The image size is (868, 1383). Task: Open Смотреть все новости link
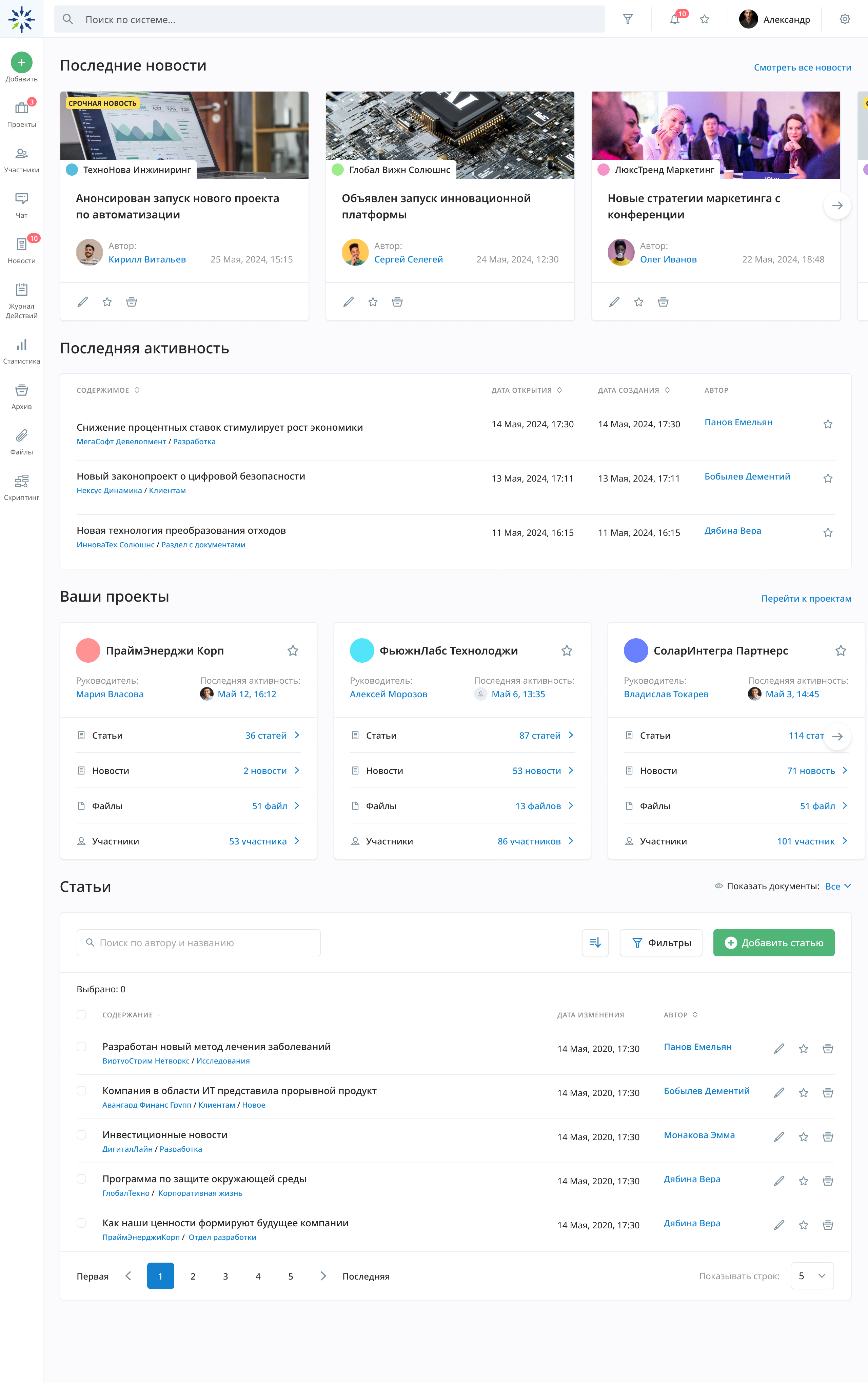(x=802, y=67)
